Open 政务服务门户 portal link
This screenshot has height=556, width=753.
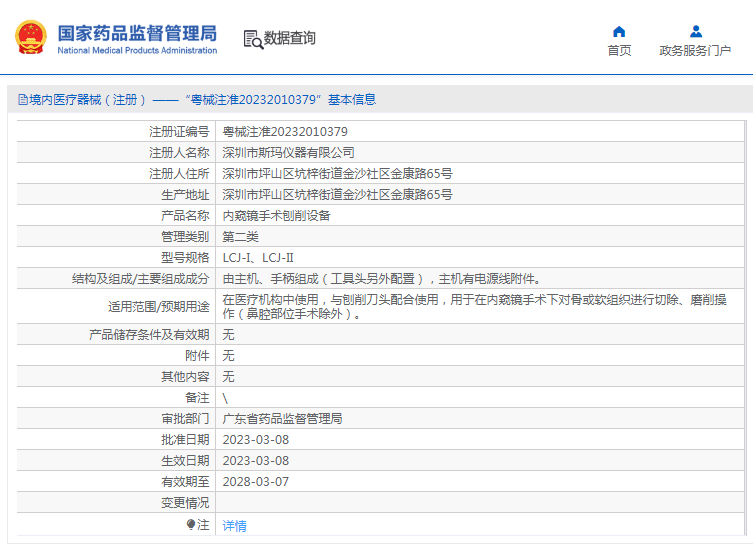pyautogui.click(x=695, y=50)
